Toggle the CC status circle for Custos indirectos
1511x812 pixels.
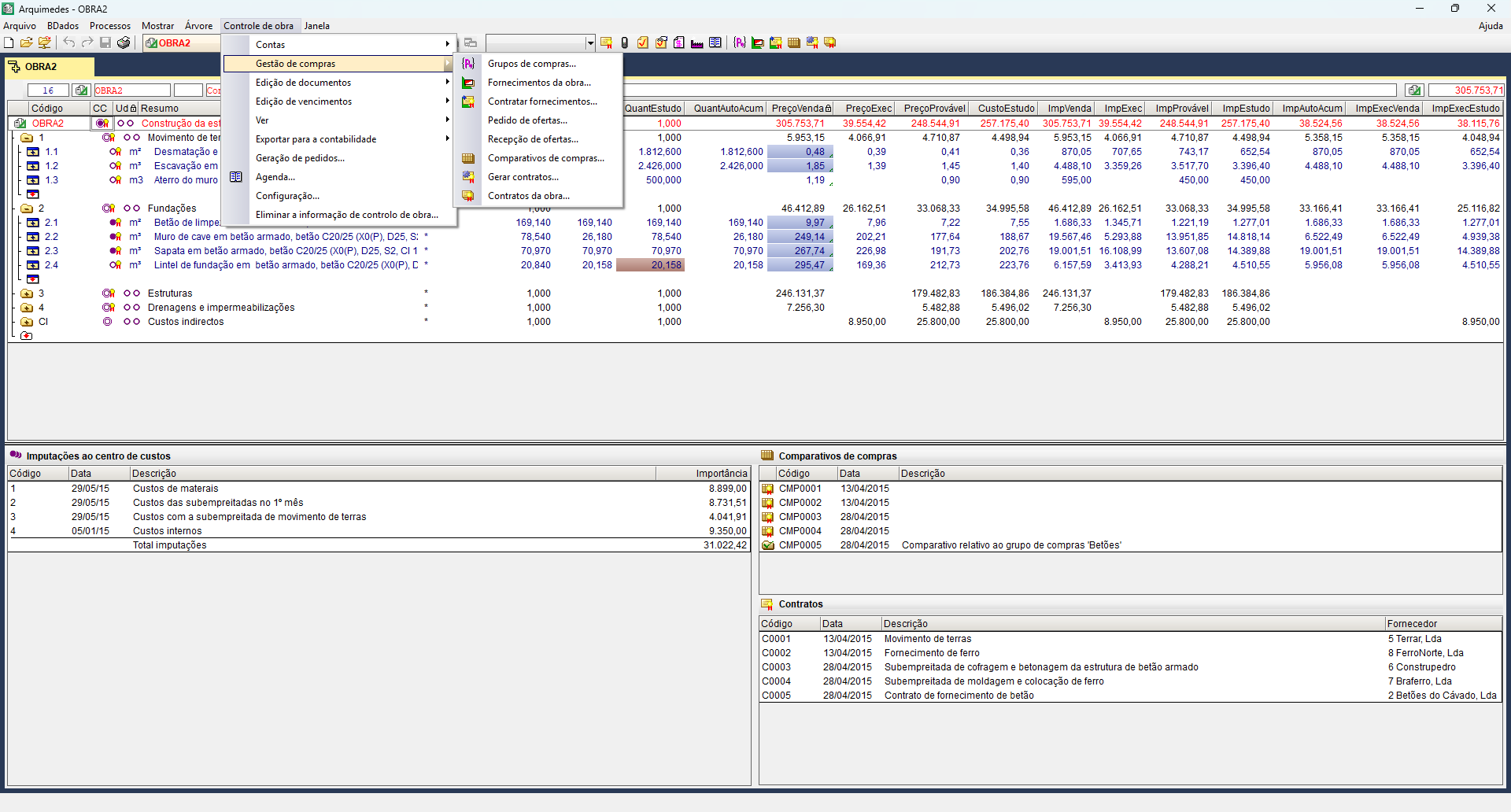point(107,322)
